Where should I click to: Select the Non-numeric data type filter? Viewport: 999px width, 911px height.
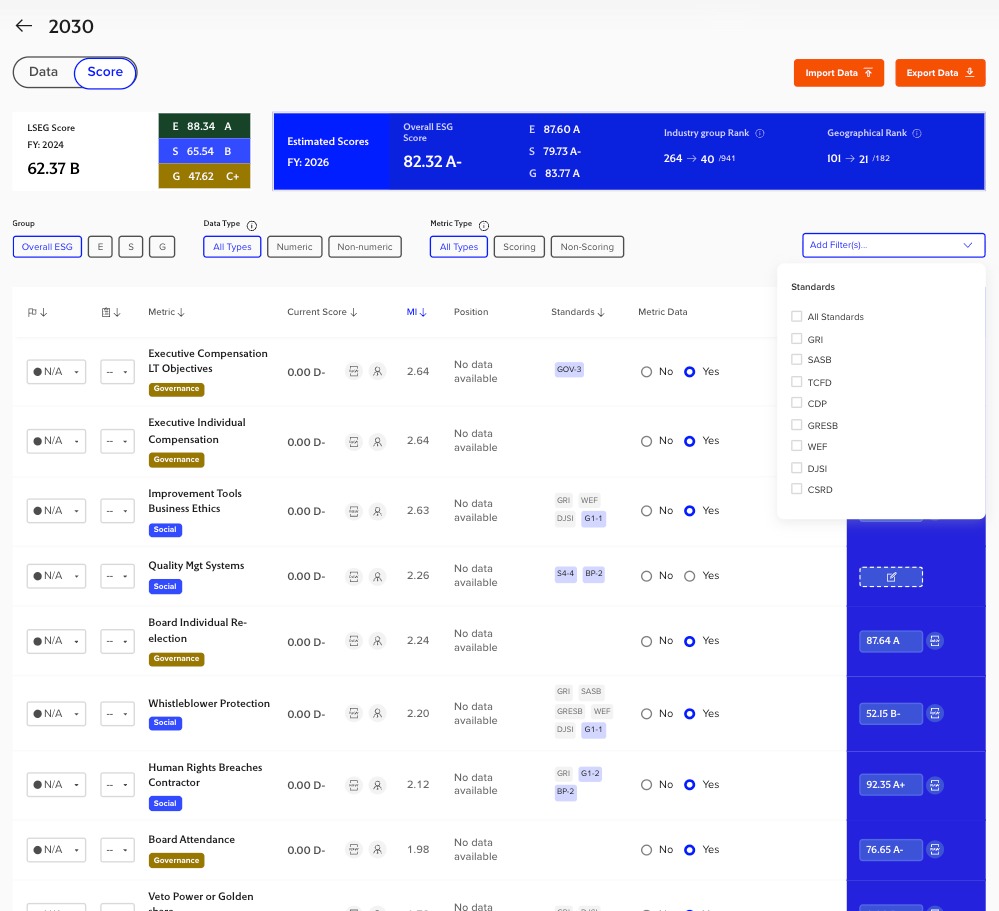365,247
